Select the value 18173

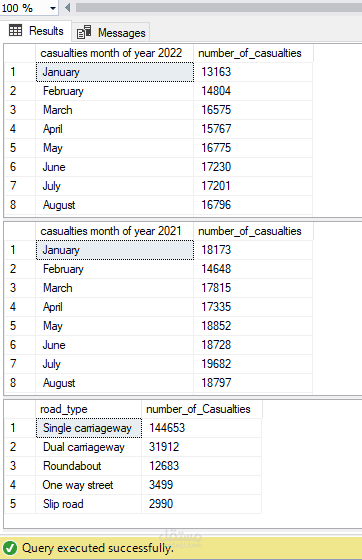pos(253,250)
